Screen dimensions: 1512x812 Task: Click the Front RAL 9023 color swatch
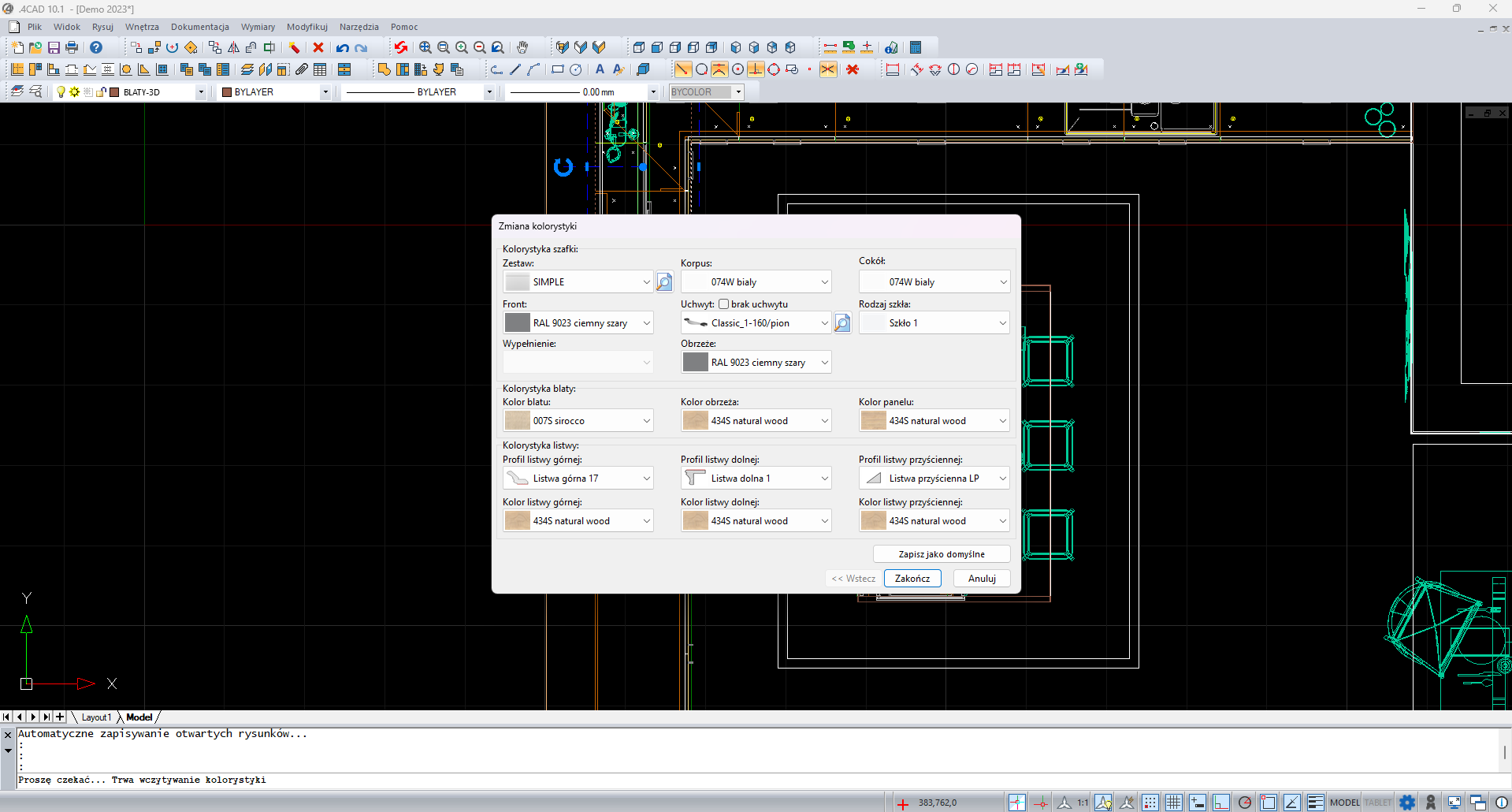(x=517, y=323)
